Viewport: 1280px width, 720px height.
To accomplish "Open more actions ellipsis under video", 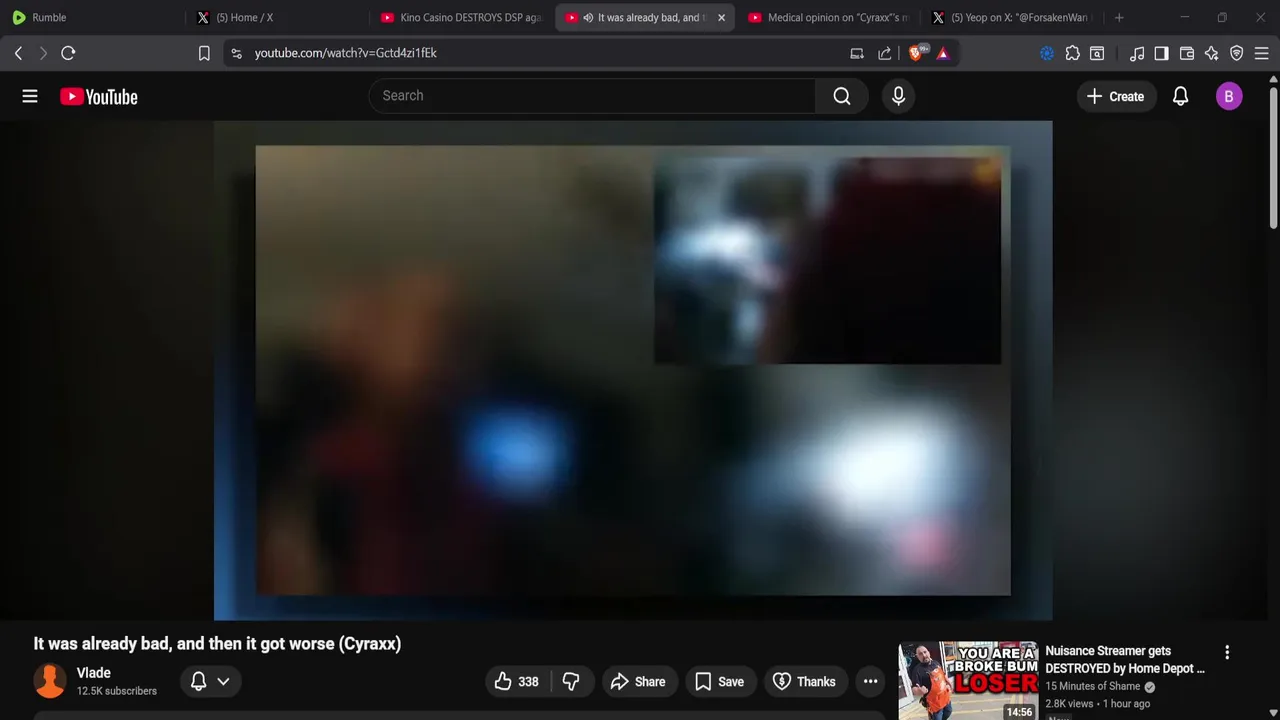I will (x=871, y=682).
